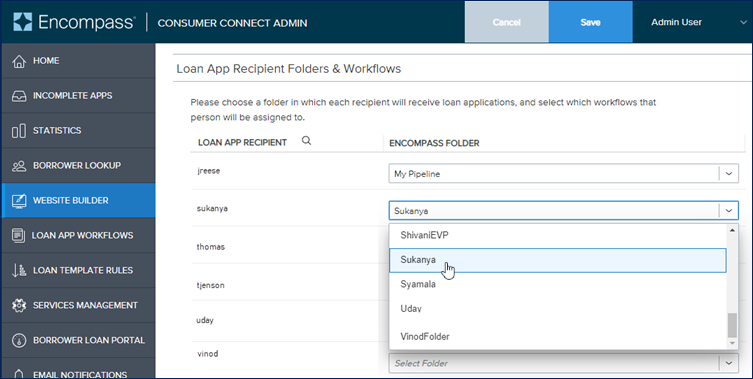Click the folder list scrollbar down arrow

click(x=732, y=343)
